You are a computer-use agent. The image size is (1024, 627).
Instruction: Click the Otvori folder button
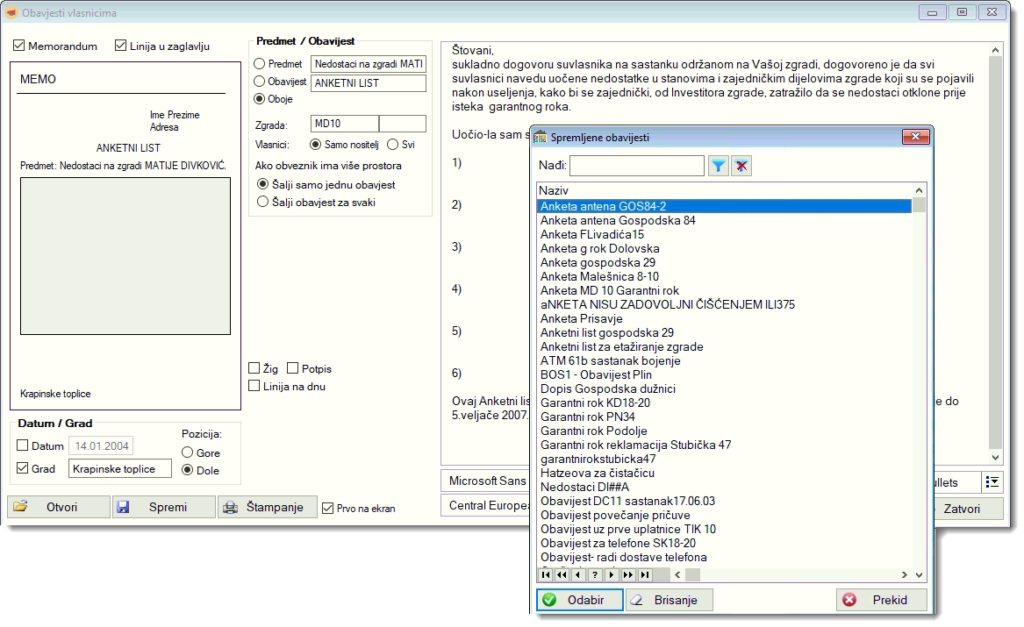(59, 507)
